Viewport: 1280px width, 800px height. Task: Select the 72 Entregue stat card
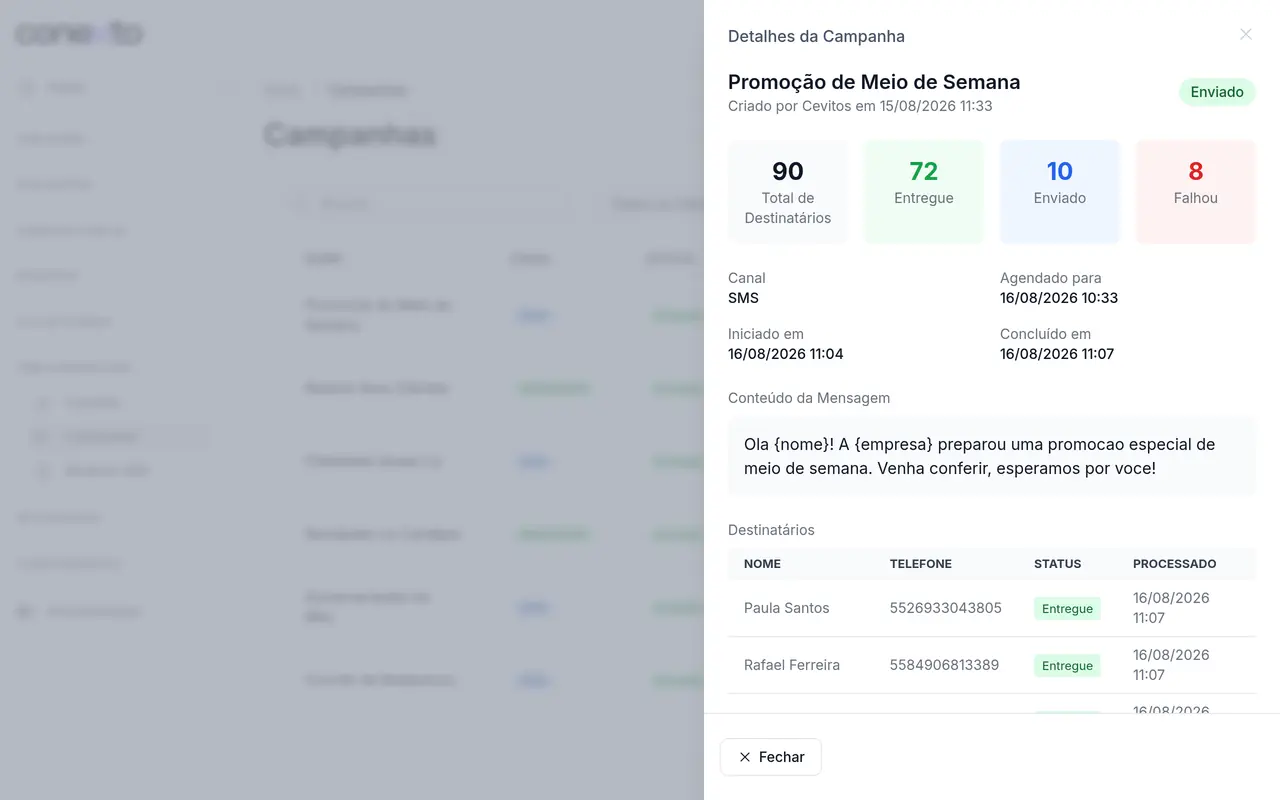(924, 192)
